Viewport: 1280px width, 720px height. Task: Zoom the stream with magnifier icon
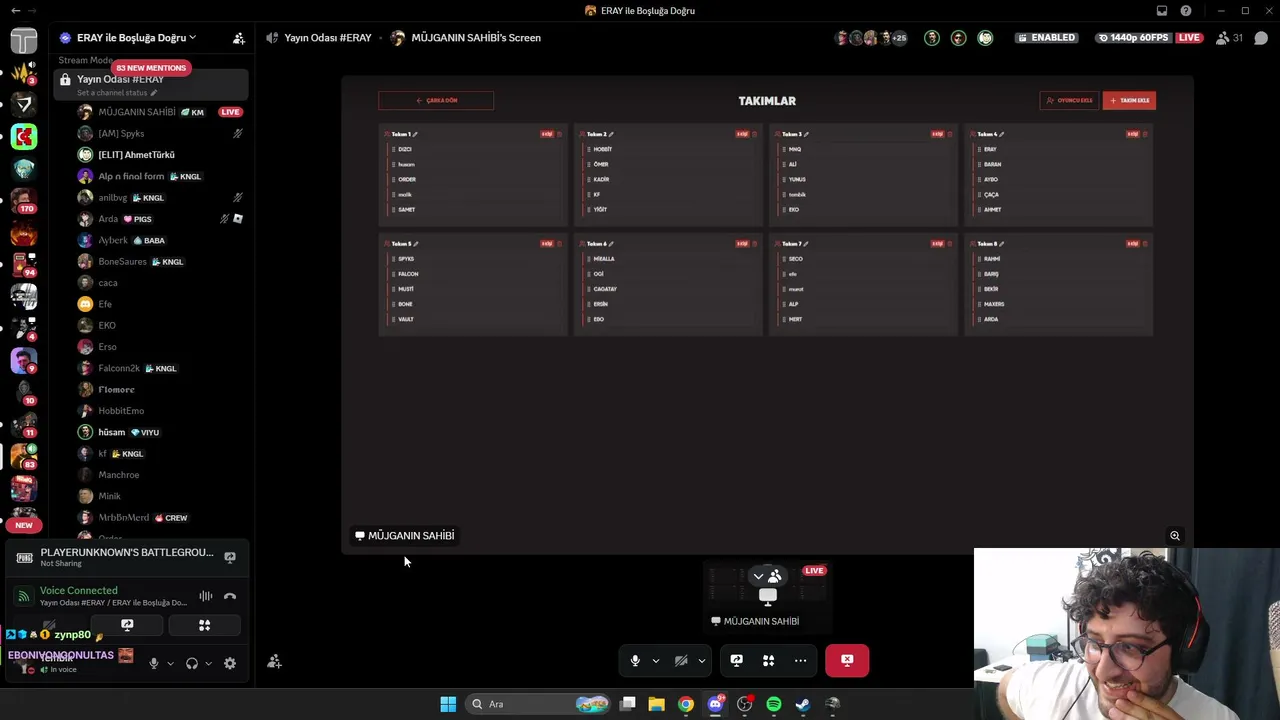point(1175,536)
